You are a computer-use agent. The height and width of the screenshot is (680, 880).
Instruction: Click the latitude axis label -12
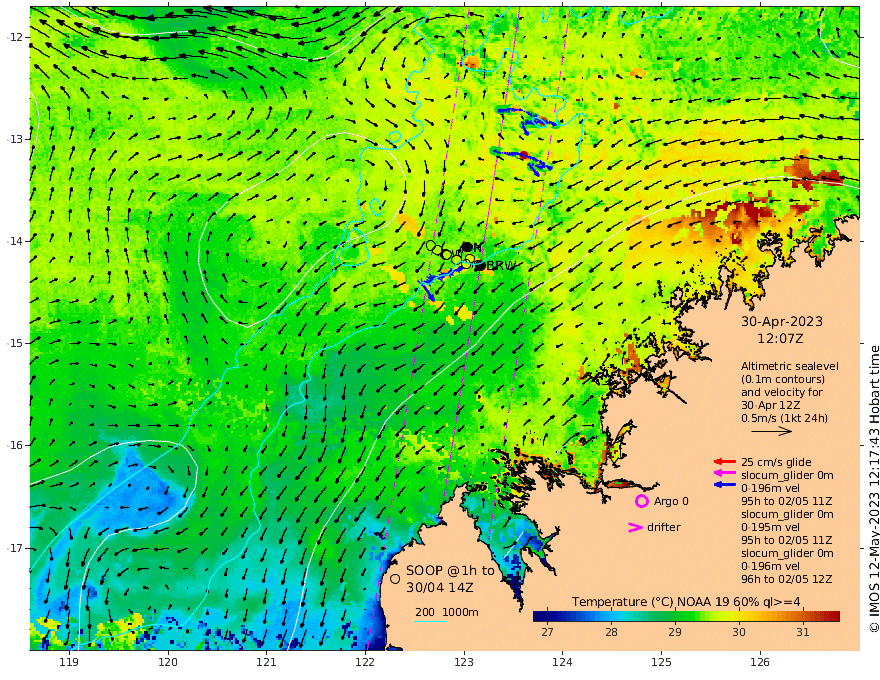click(x=14, y=37)
